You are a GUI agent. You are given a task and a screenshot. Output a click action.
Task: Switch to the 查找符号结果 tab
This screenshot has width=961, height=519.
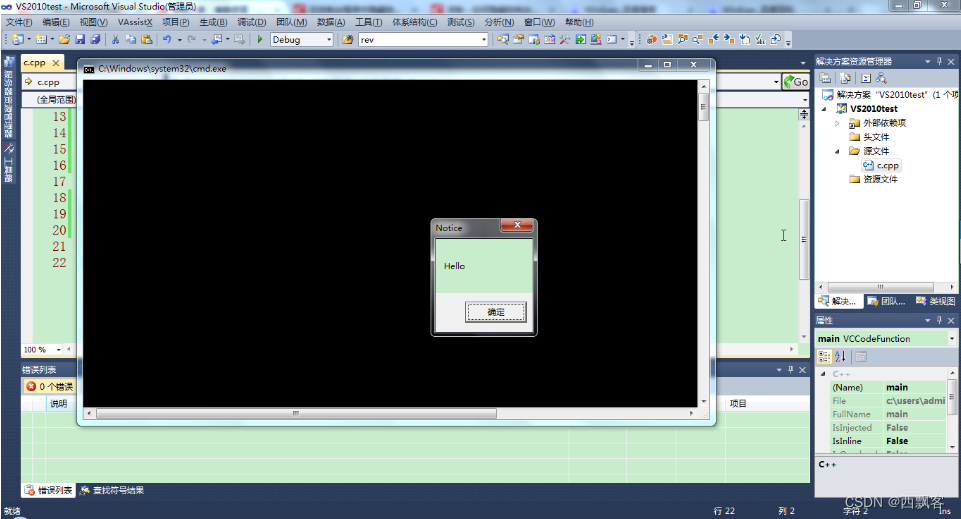[112, 490]
